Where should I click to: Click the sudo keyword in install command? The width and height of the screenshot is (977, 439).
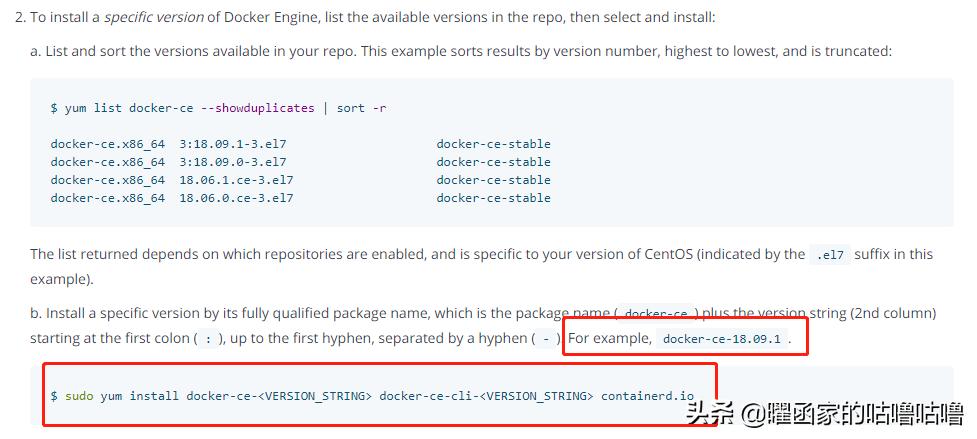tap(79, 396)
